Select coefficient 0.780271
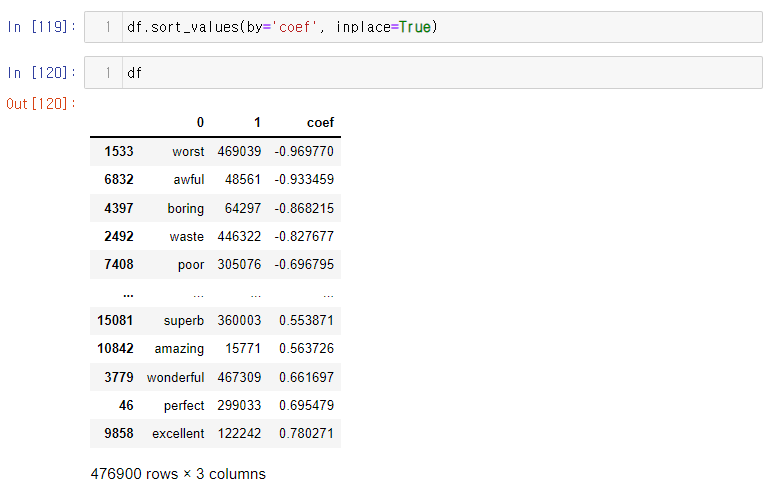The image size is (771, 490). click(x=306, y=433)
